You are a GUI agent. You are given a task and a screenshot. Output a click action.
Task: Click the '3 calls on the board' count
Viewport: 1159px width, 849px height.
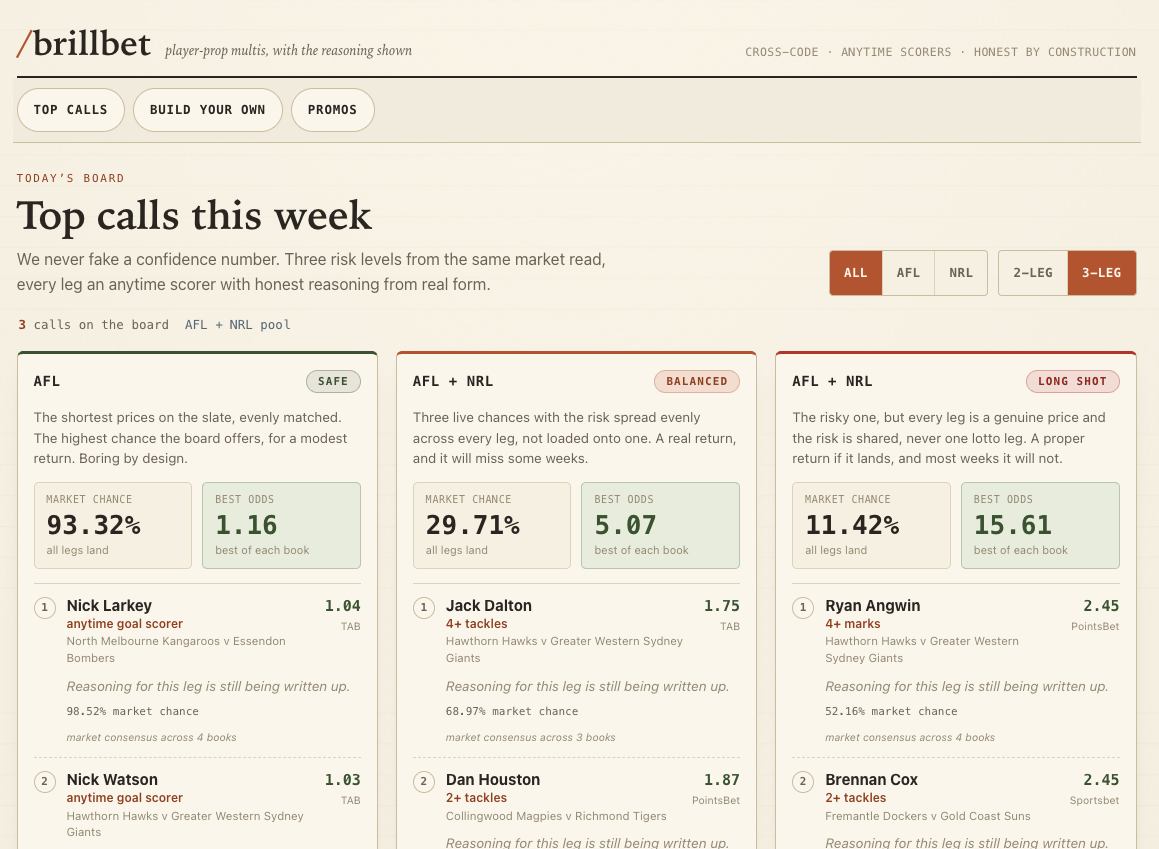(x=94, y=325)
